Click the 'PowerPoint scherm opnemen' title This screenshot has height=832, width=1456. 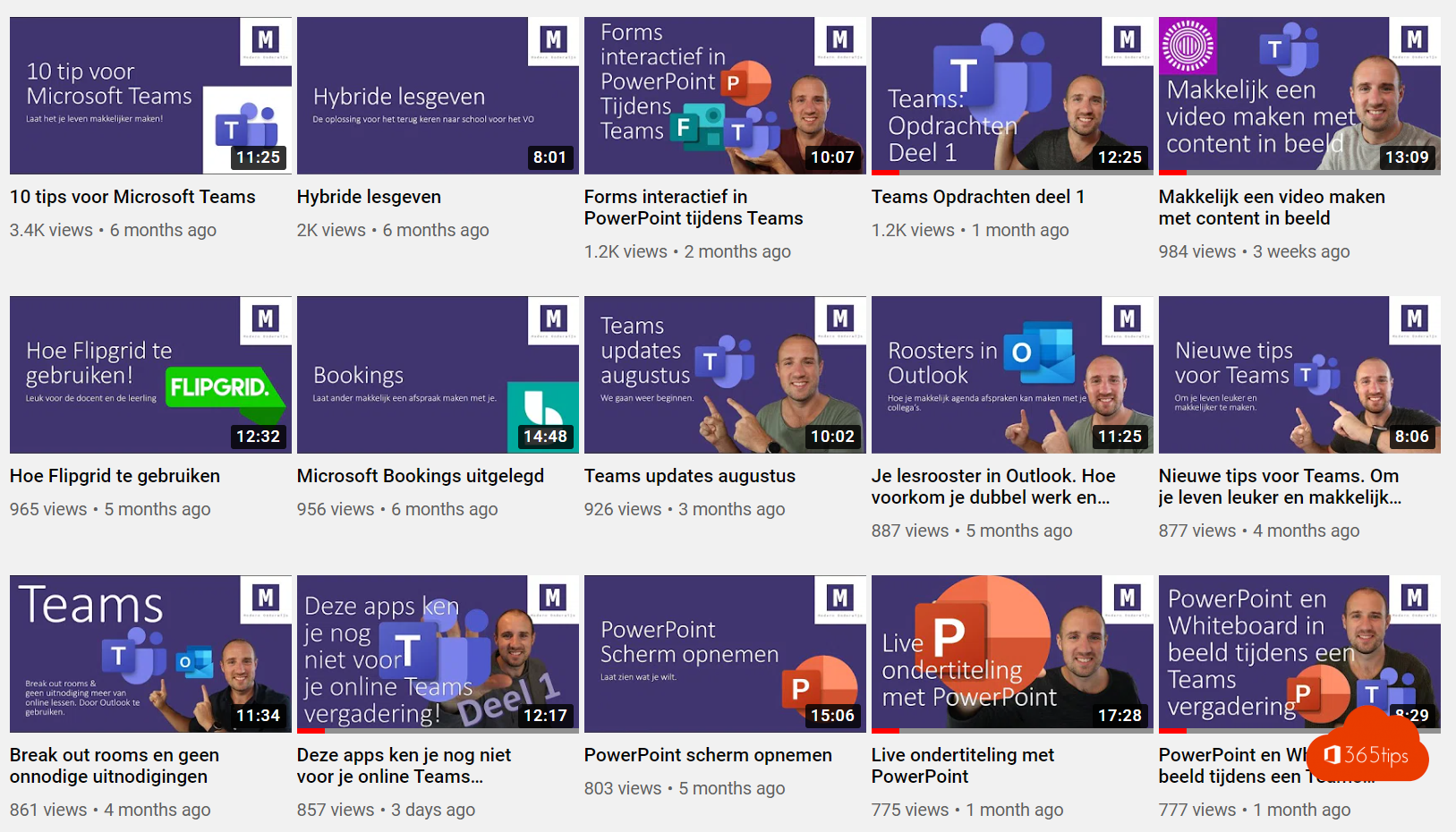708,755
